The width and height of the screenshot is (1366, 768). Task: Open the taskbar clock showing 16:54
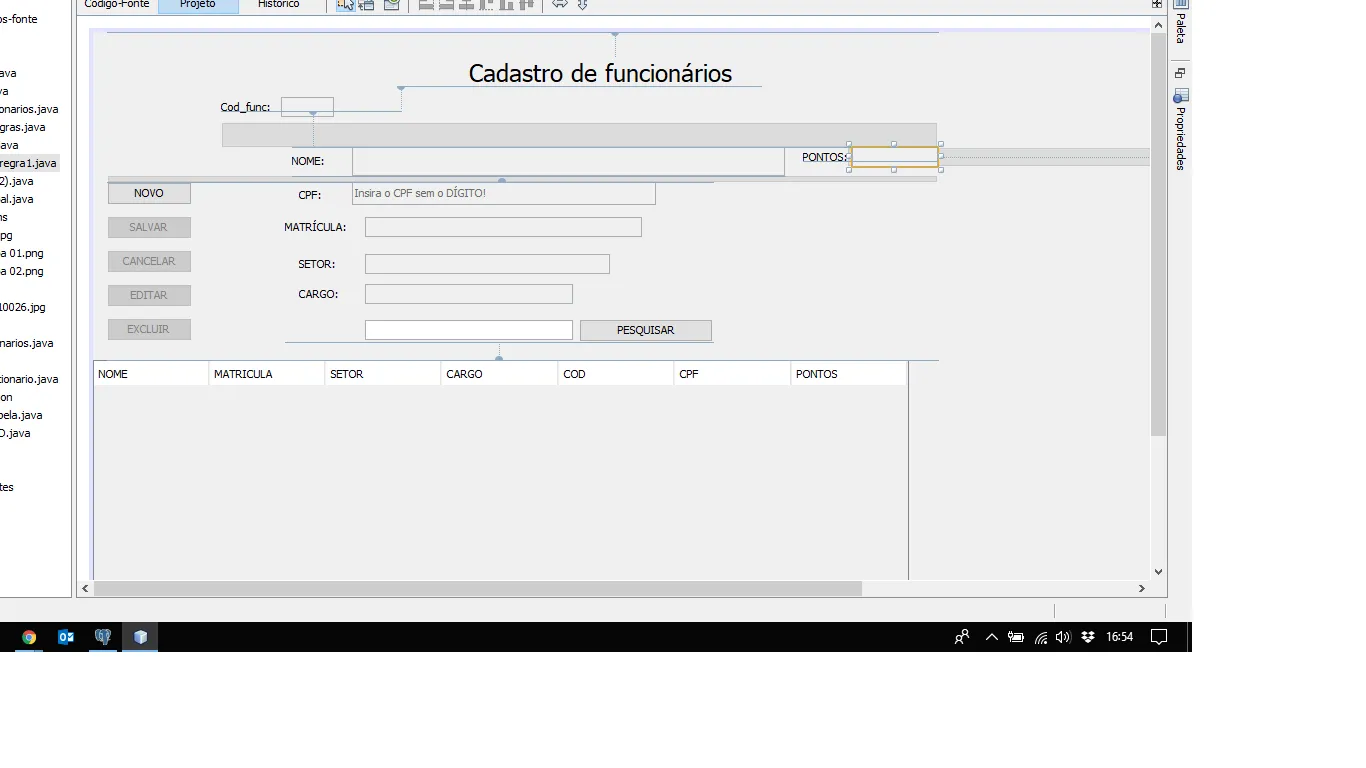pyautogui.click(x=1119, y=637)
